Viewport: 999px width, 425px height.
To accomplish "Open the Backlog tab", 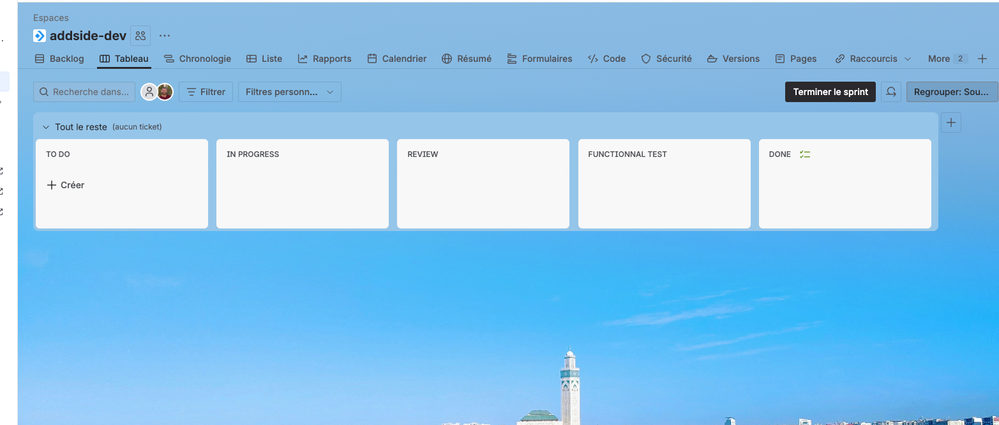I will [x=59, y=59].
